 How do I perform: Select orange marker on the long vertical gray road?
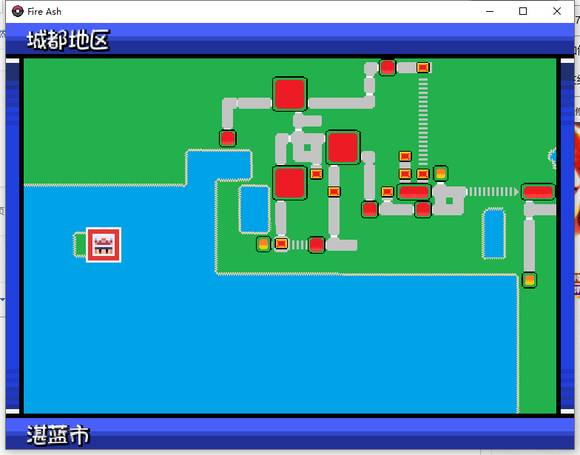pyautogui.click(x=334, y=192)
